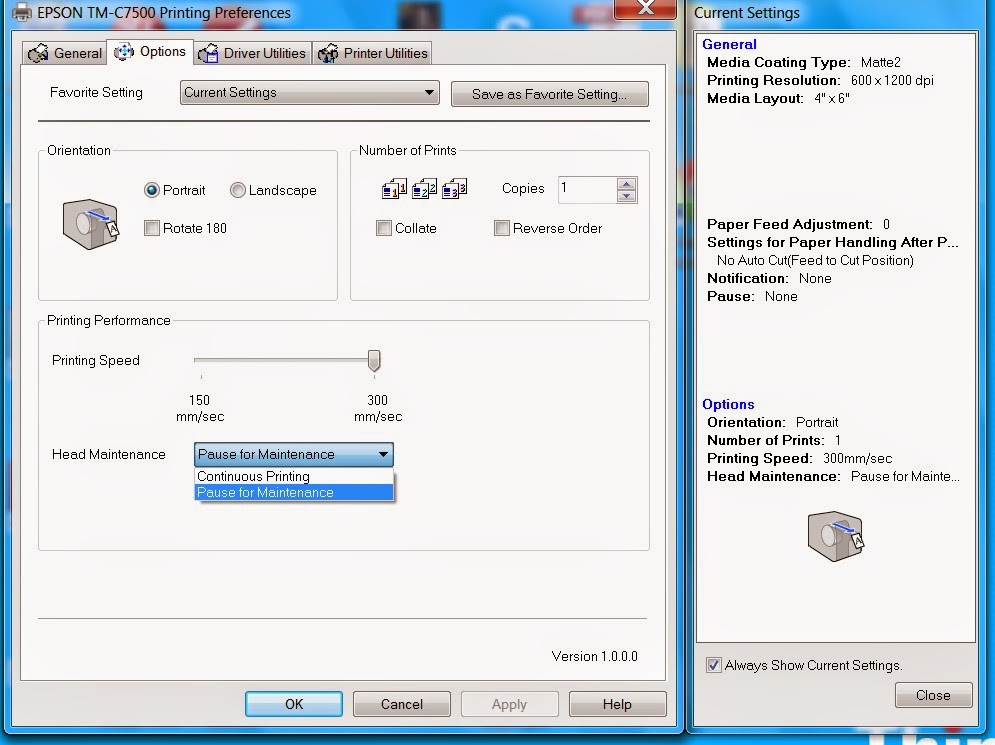995x745 pixels.
Task: Enable Rotate 180 checkbox
Action: [x=185, y=228]
